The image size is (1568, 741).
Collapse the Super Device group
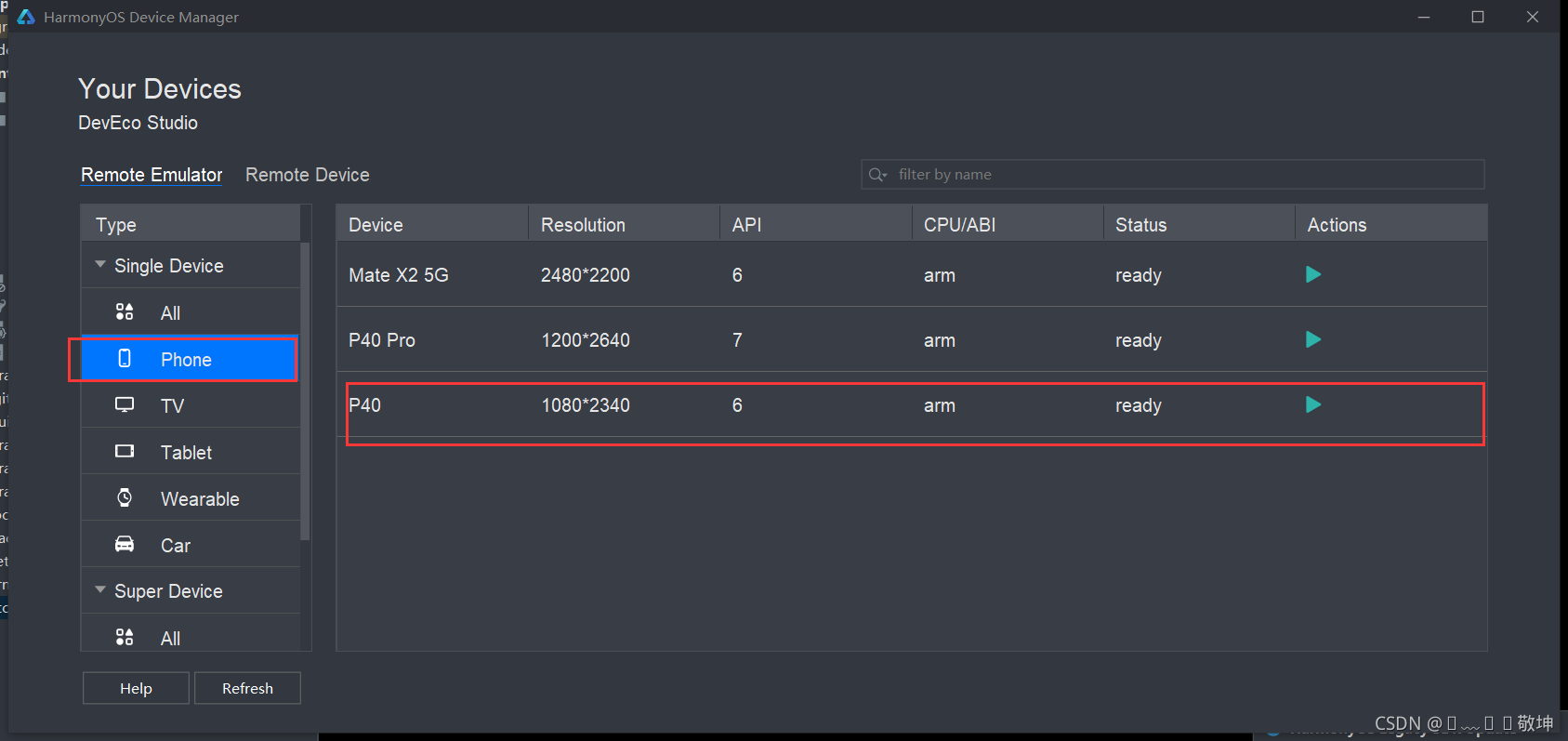[100, 590]
